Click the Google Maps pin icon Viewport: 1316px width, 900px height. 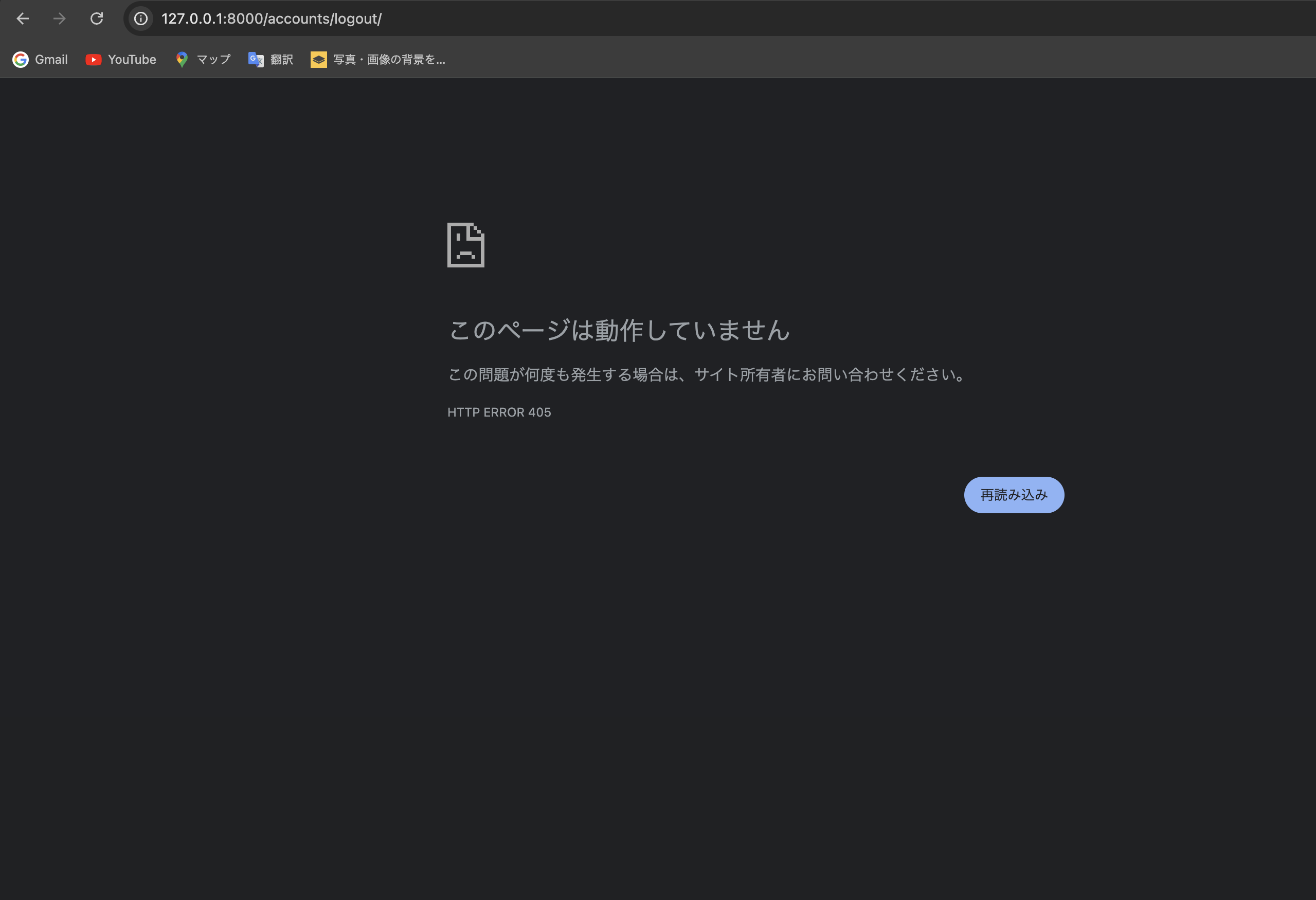click(182, 59)
